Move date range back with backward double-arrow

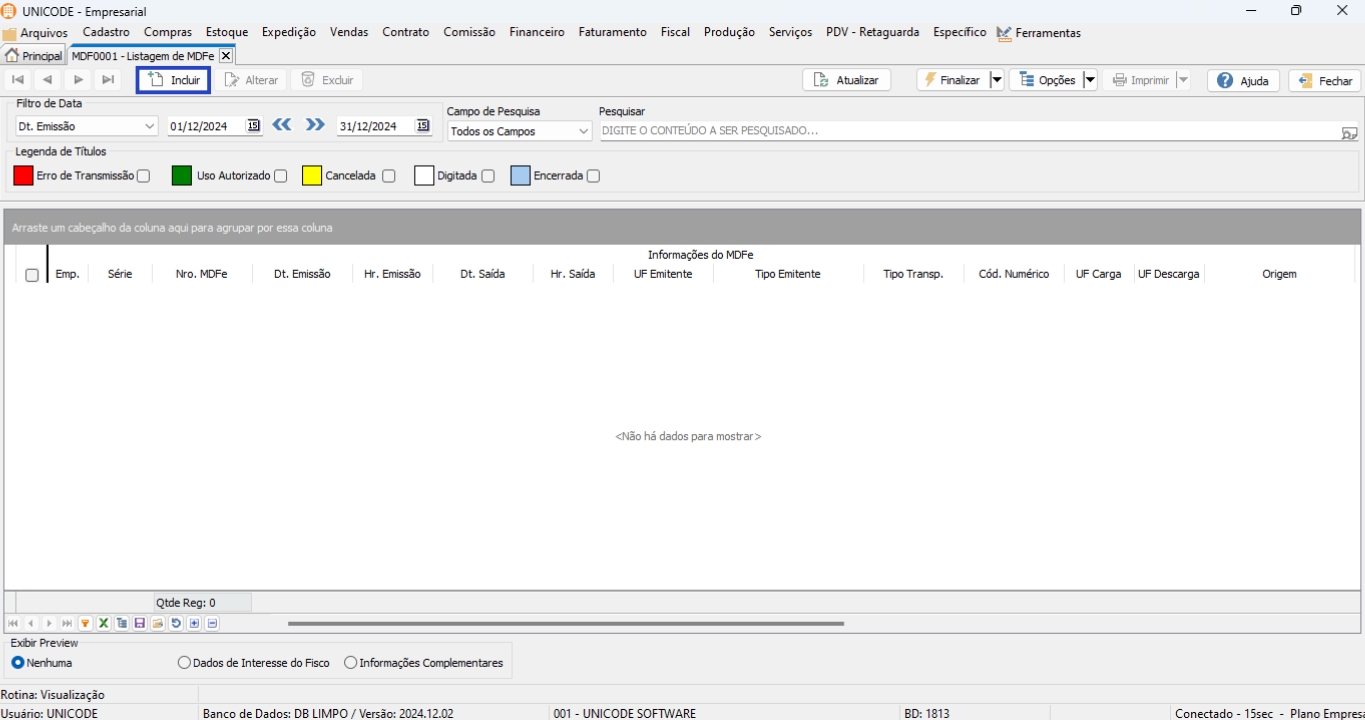(282, 125)
